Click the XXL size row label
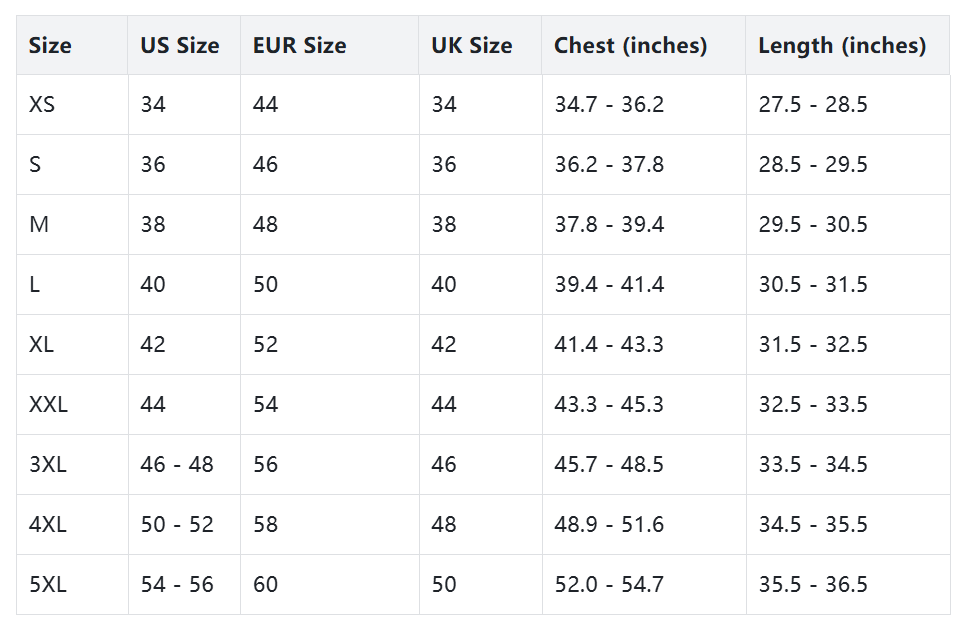This screenshot has width=968, height=629. (x=48, y=405)
